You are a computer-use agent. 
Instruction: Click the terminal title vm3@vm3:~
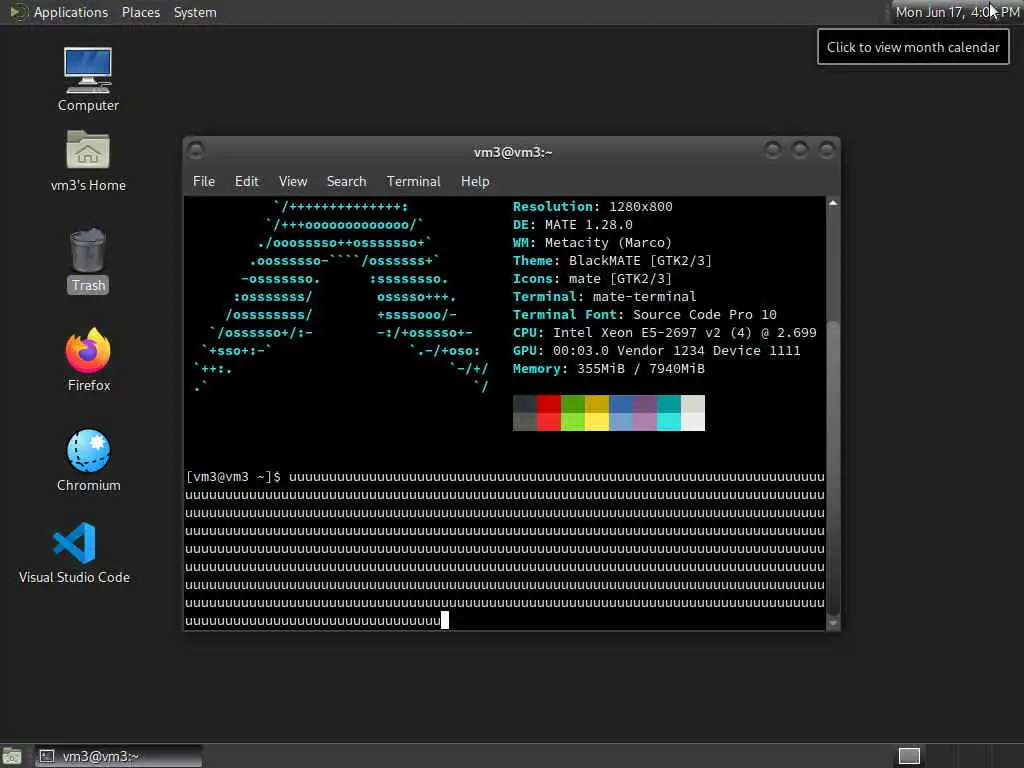[513, 152]
